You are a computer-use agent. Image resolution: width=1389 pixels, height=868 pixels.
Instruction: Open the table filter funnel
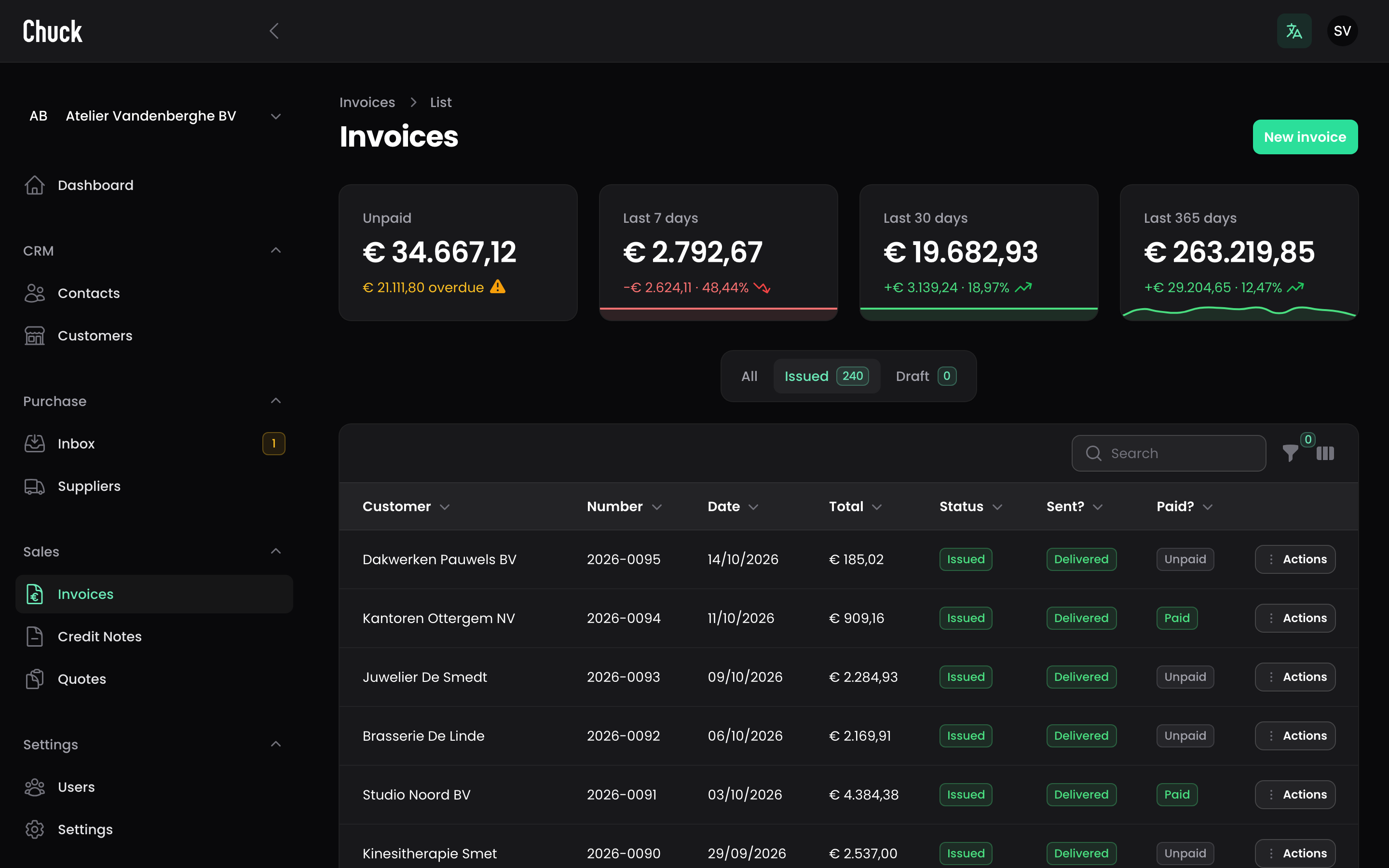coord(1290,453)
